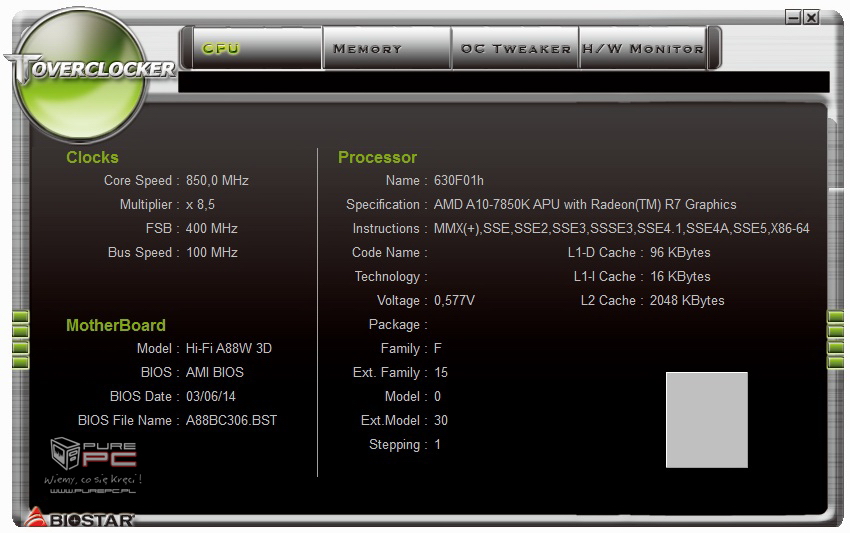Click the Voltage value 0,577V
Viewport: 850px width, 533px height.
click(454, 301)
